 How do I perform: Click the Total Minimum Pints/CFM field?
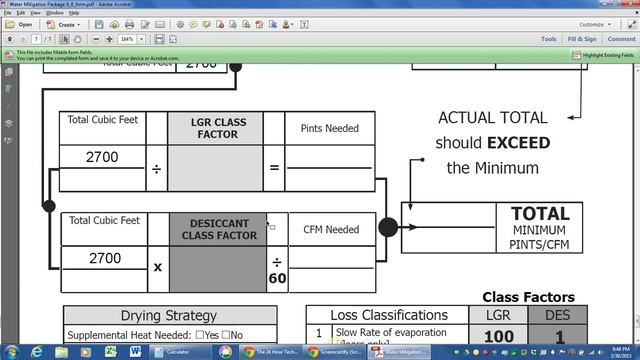pos(449,227)
